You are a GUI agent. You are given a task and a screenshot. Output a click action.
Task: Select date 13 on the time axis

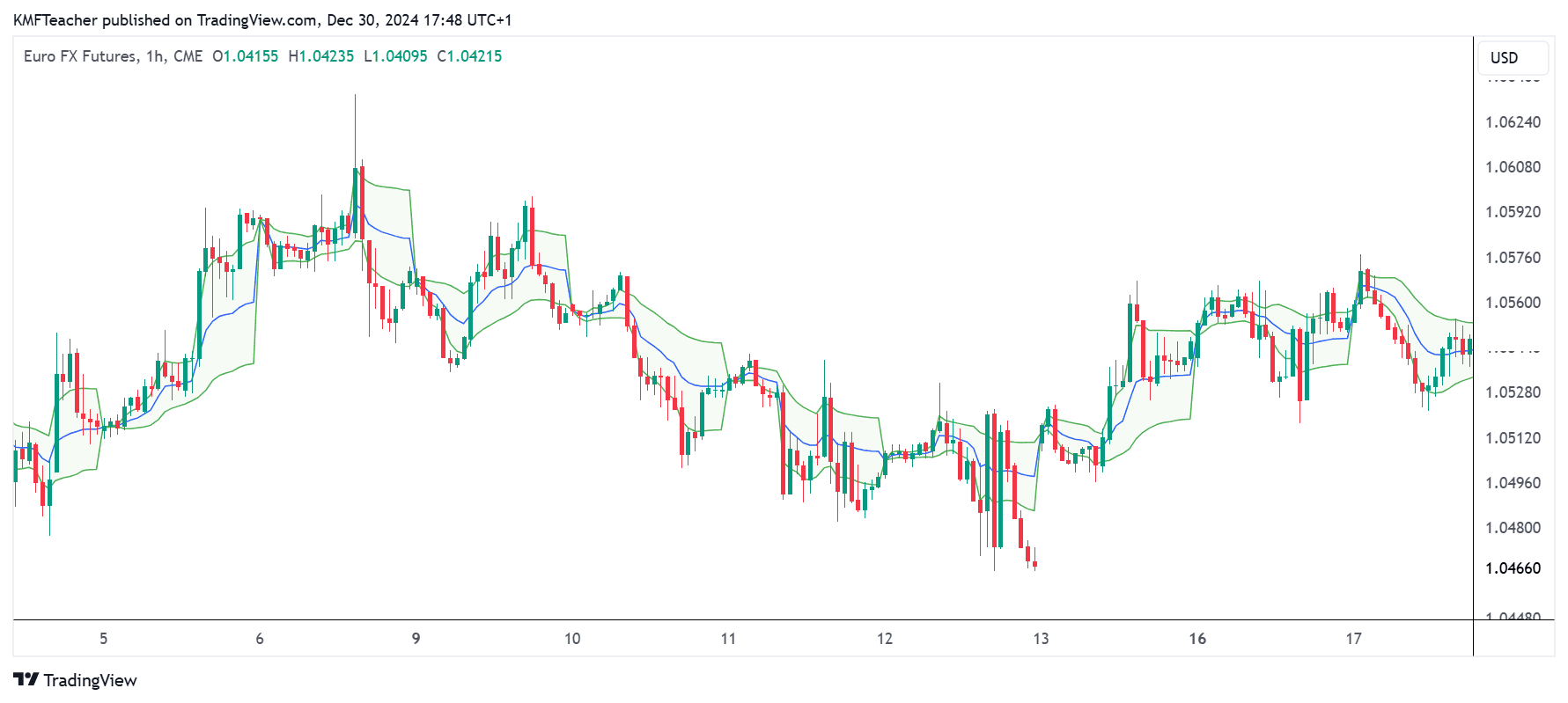click(x=1041, y=639)
